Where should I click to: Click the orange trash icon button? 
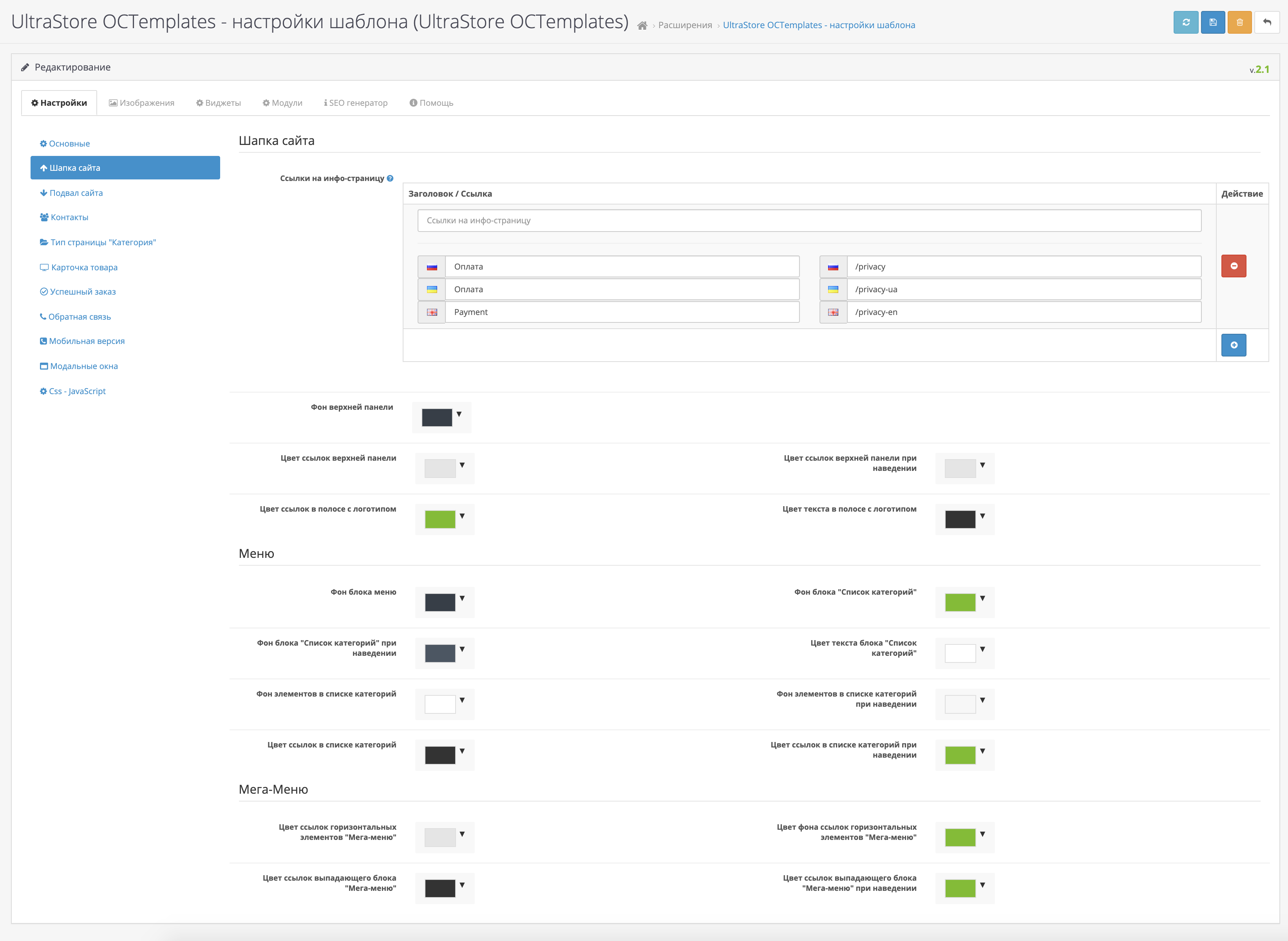1239,23
